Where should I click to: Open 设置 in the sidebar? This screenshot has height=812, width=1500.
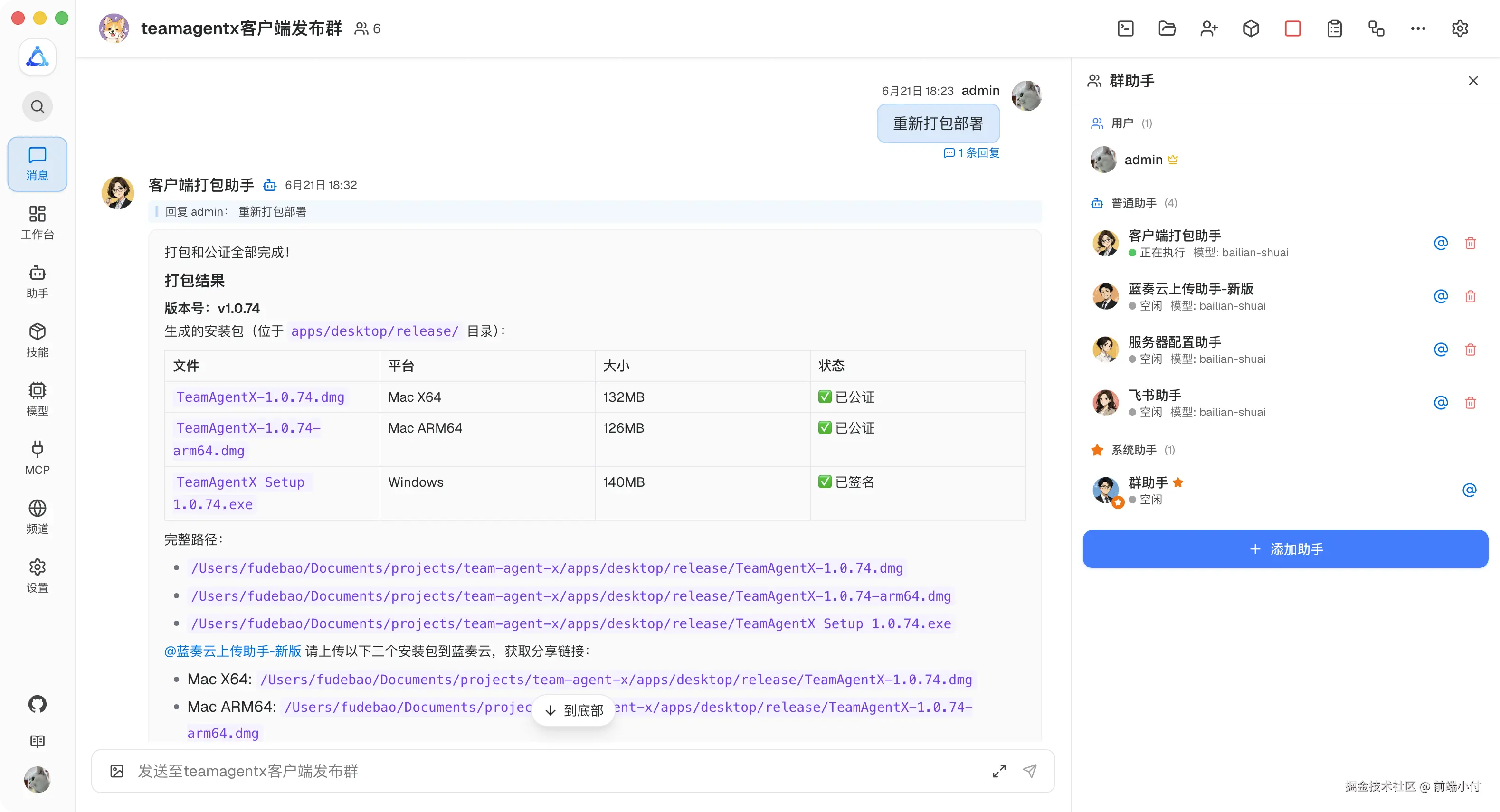(x=37, y=576)
